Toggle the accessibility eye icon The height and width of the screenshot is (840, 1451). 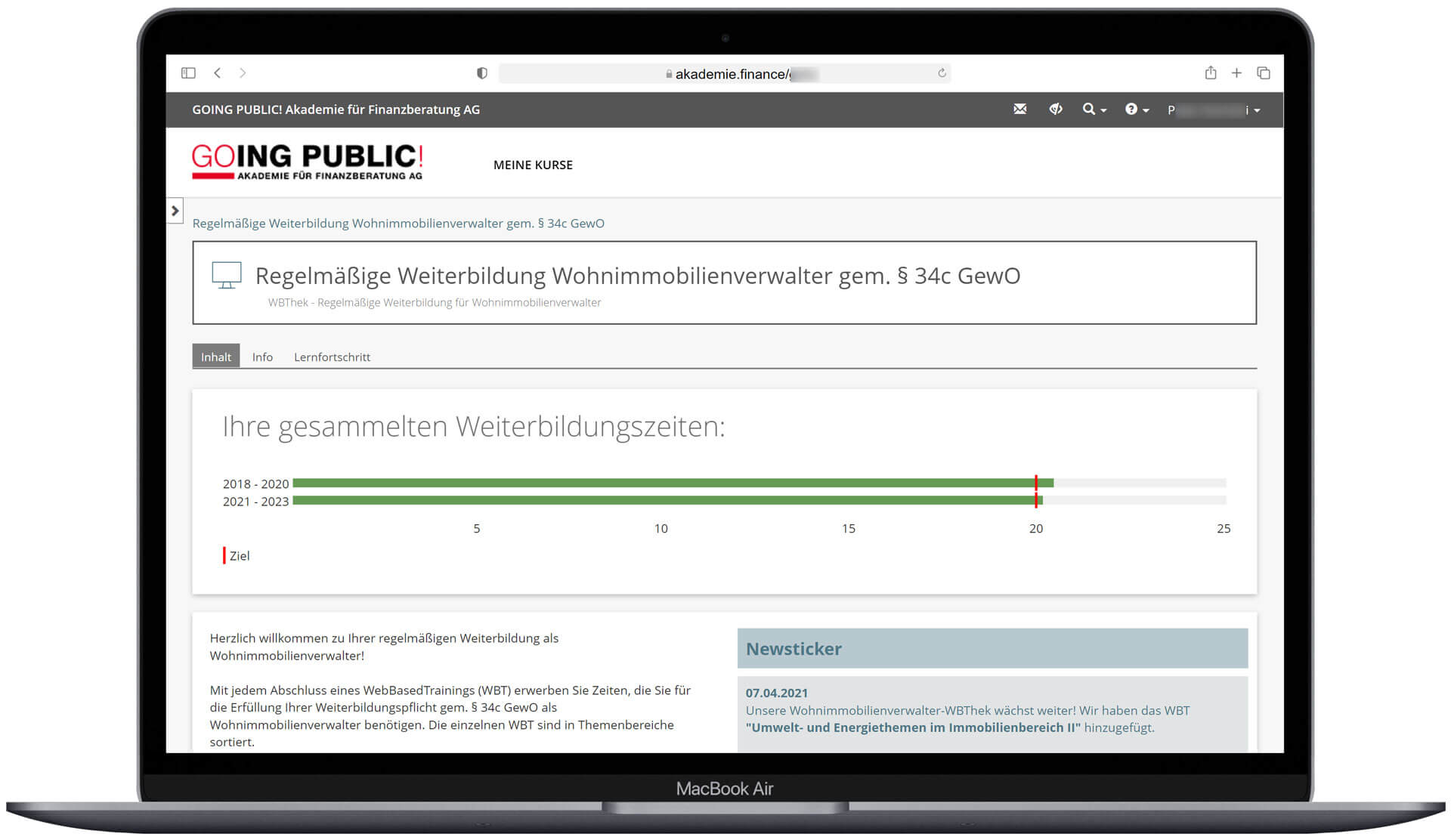(1056, 110)
